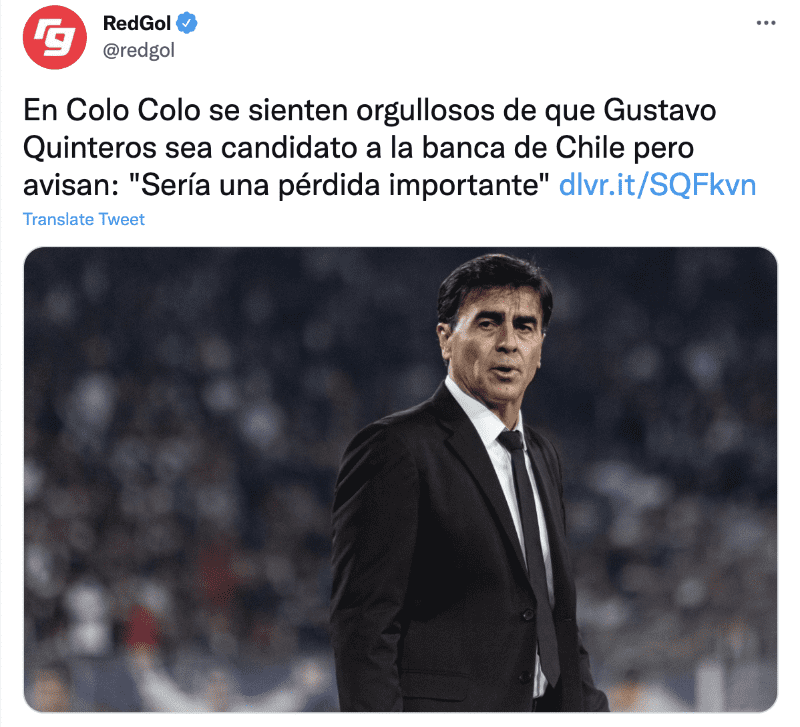Open the RedGol red profile avatar
Viewport: 800px width, 727px height.
pos(55,37)
